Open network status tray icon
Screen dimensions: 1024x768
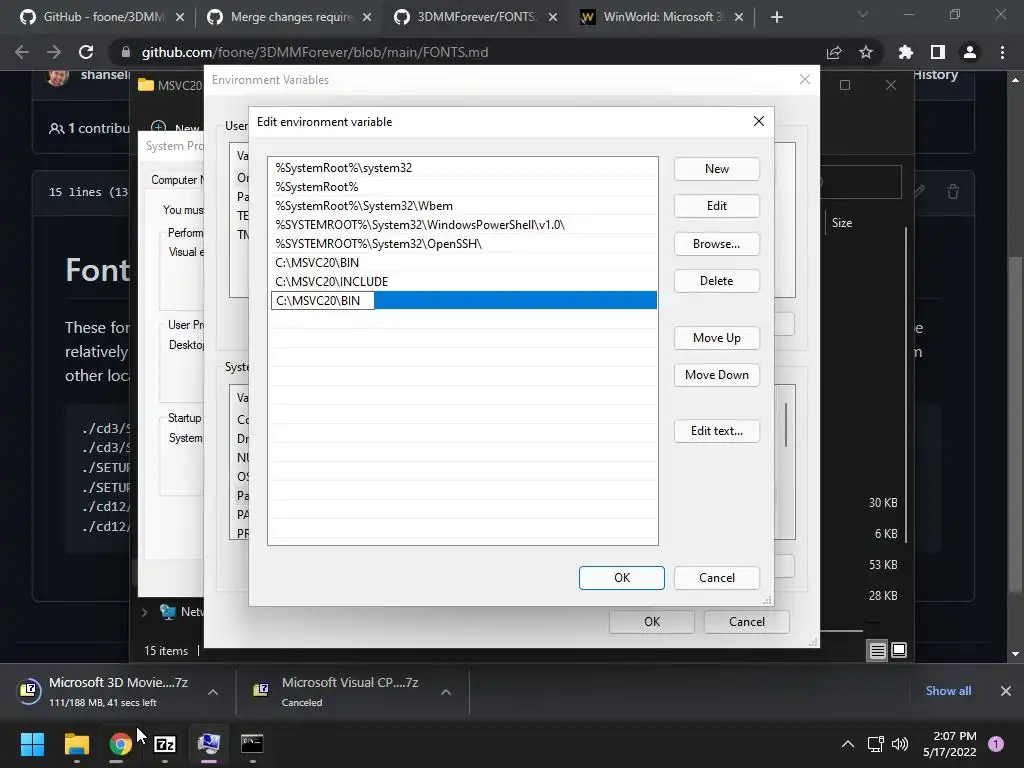(x=875, y=744)
